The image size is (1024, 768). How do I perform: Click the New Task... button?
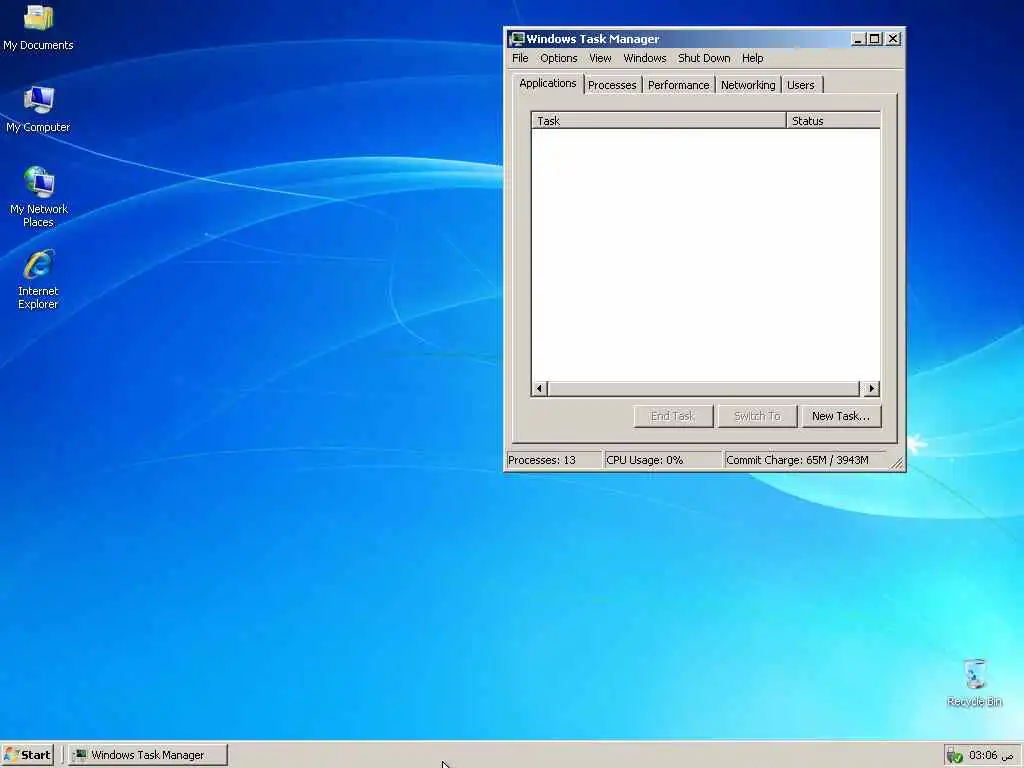click(x=840, y=416)
